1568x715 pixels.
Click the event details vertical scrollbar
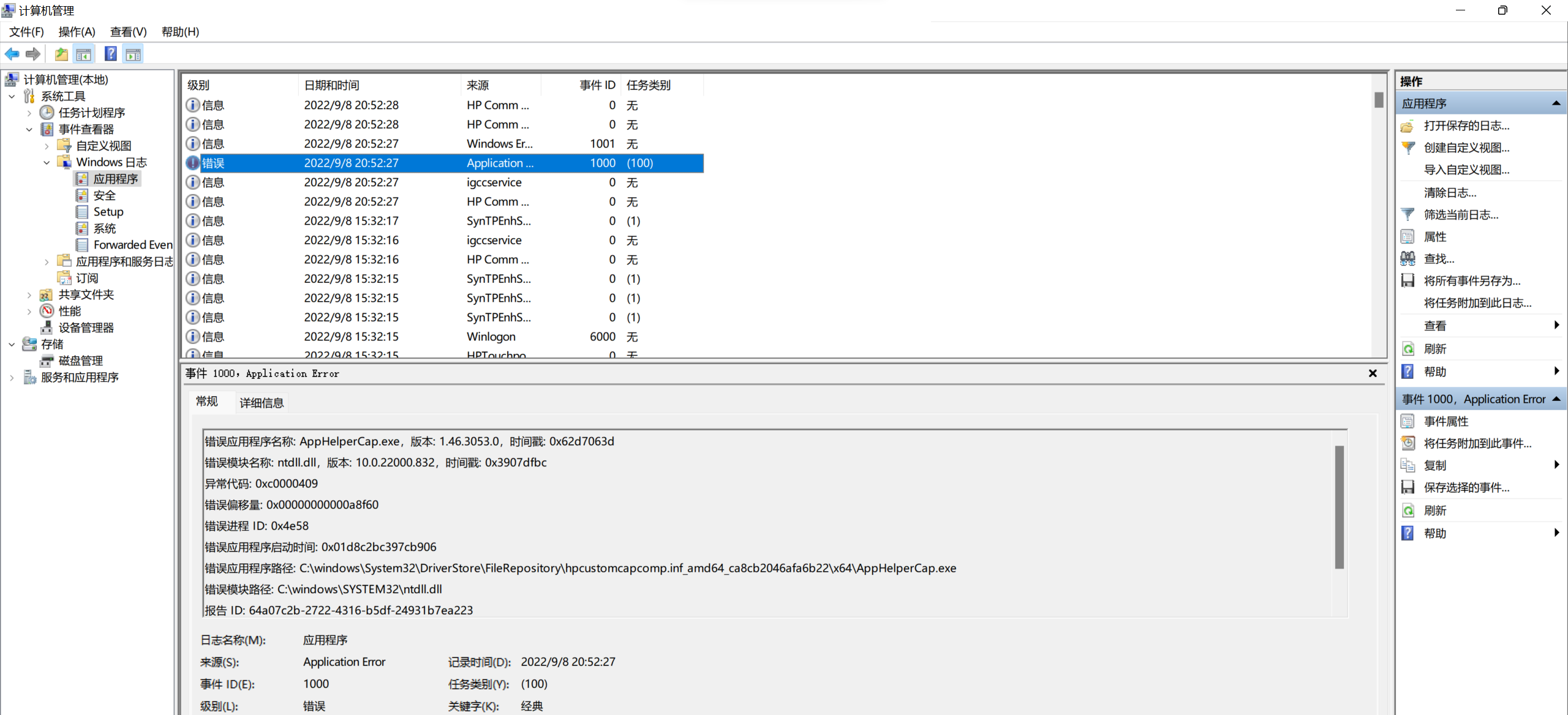tap(1340, 507)
